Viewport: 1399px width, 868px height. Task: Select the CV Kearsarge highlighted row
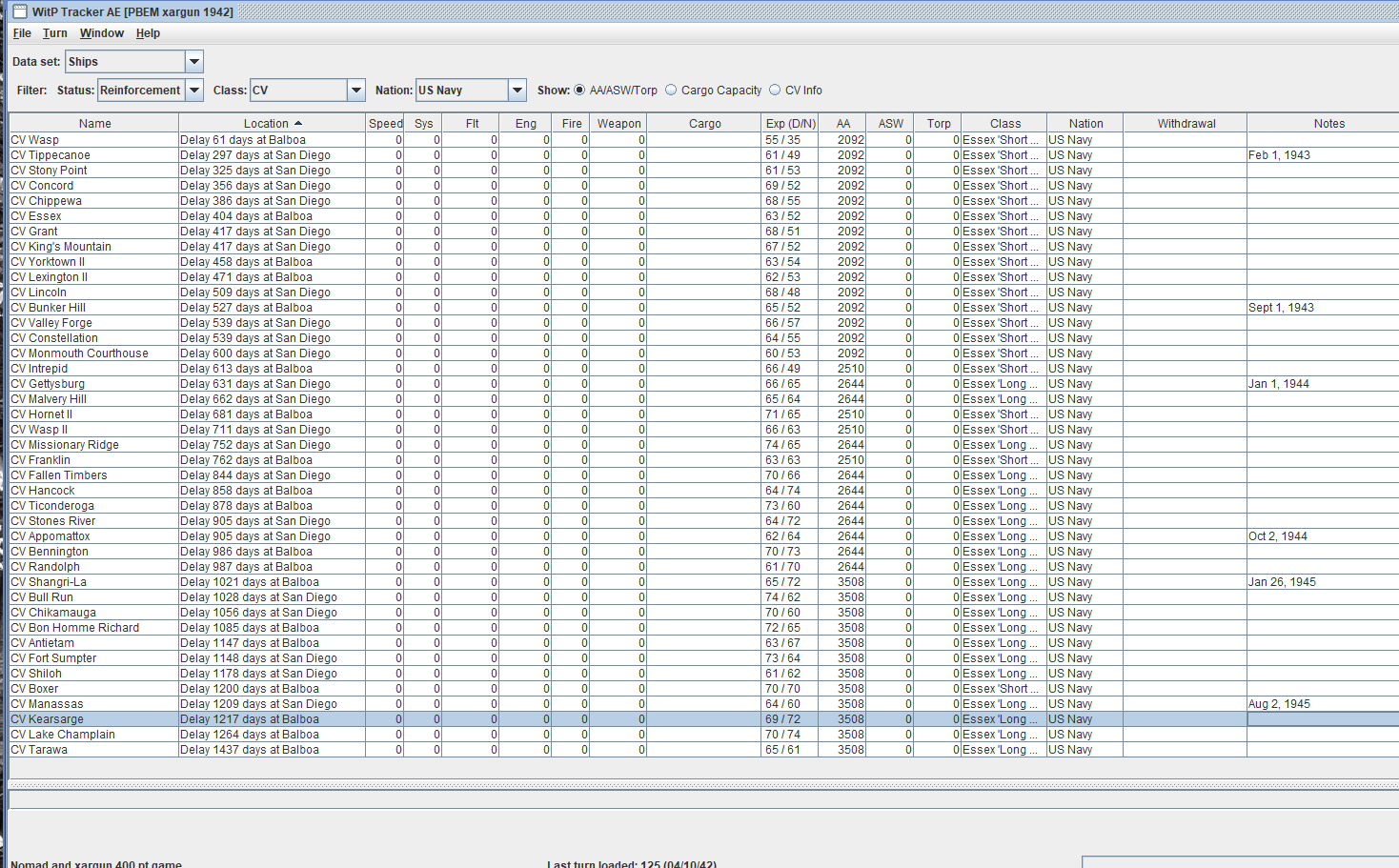[x=704, y=719]
